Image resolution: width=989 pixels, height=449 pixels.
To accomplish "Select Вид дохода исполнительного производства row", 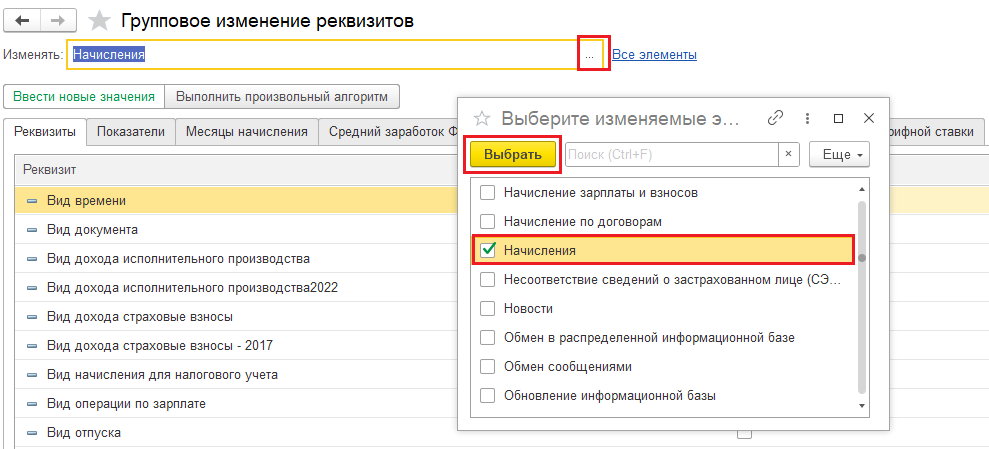I will click(237, 259).
